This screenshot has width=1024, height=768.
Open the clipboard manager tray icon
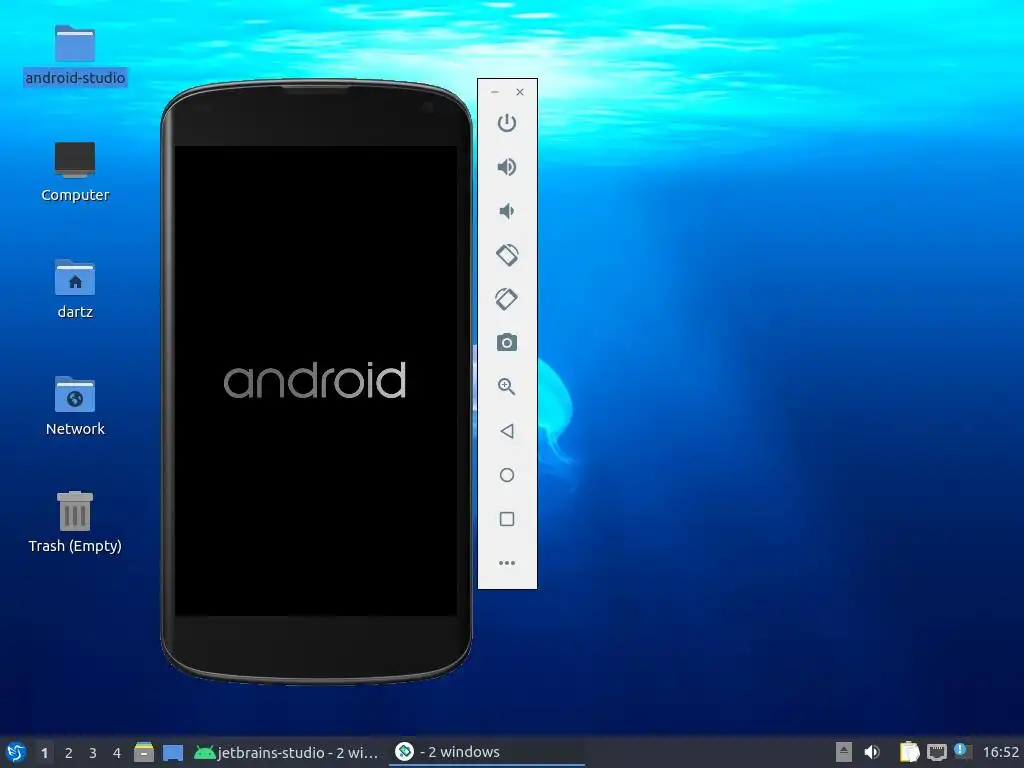tap(909, 752)
